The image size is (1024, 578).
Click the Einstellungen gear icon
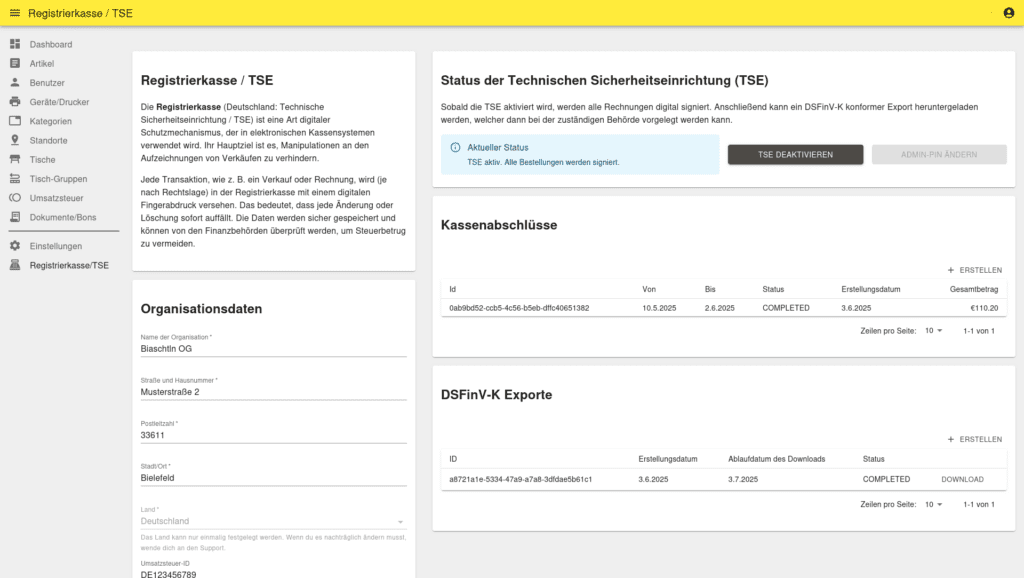(15, 245)
